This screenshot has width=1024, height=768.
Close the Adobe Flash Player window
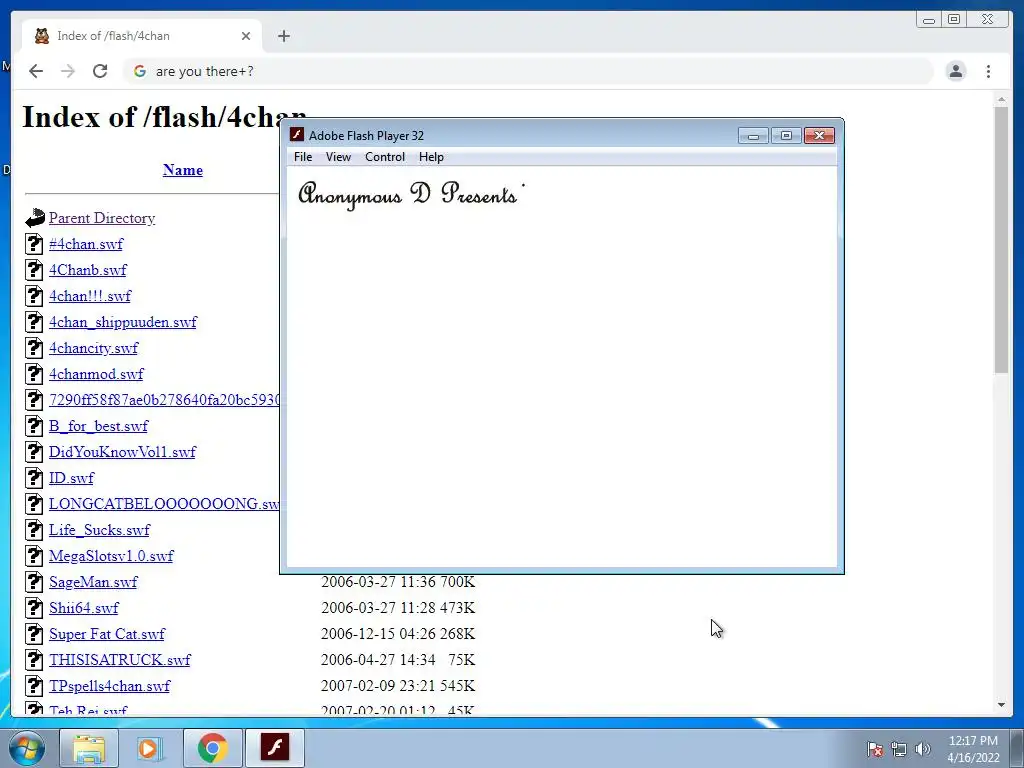coord(819,135)
